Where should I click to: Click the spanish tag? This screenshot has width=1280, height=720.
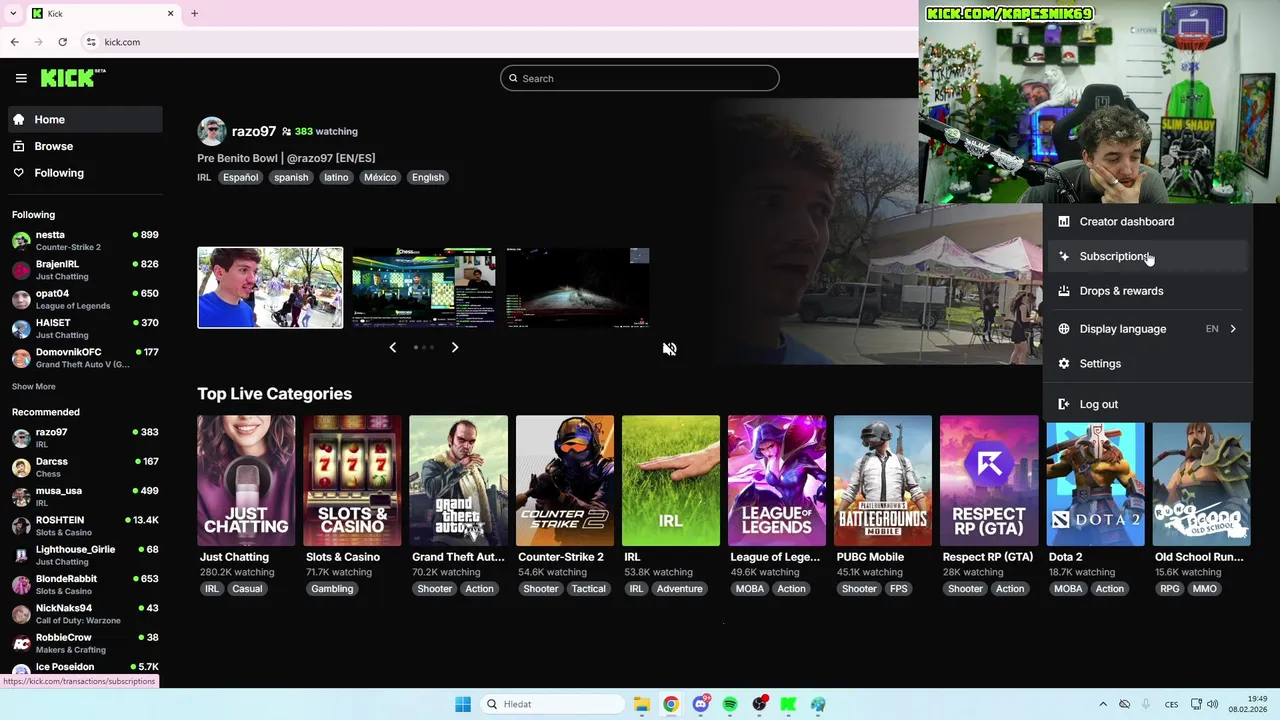291,177
